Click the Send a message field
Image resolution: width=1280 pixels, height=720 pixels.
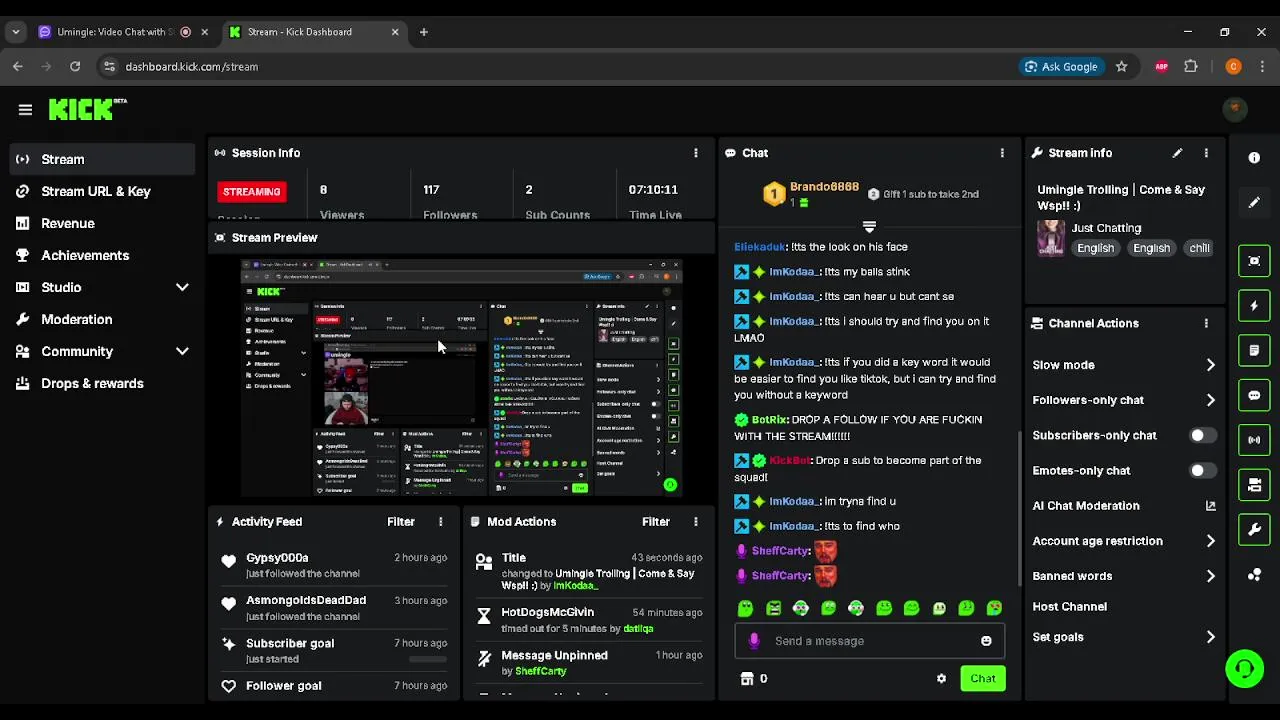(868, 641)
